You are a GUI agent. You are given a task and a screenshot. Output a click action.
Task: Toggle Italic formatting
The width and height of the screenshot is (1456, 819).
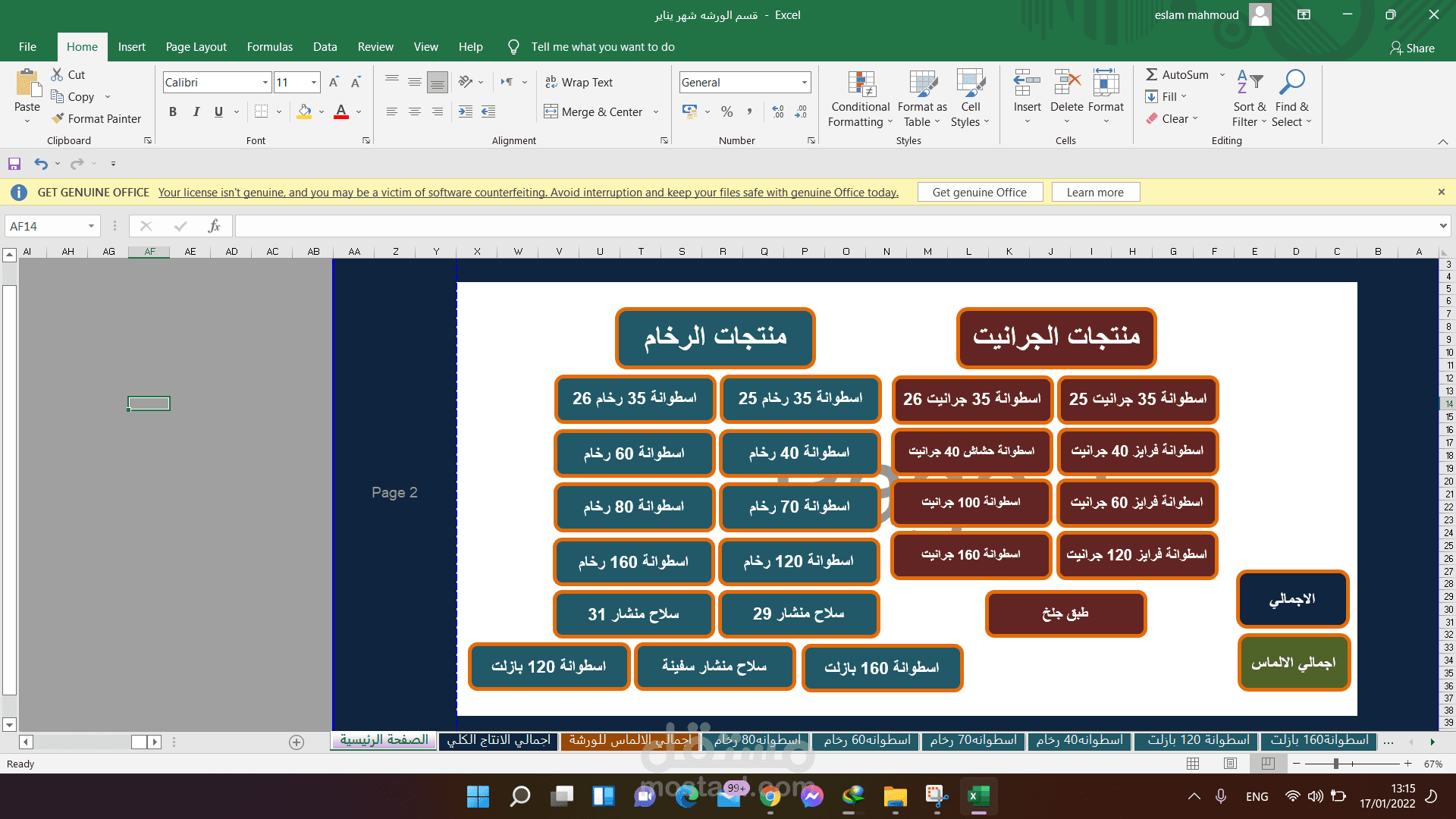click(x=196, y=112)
